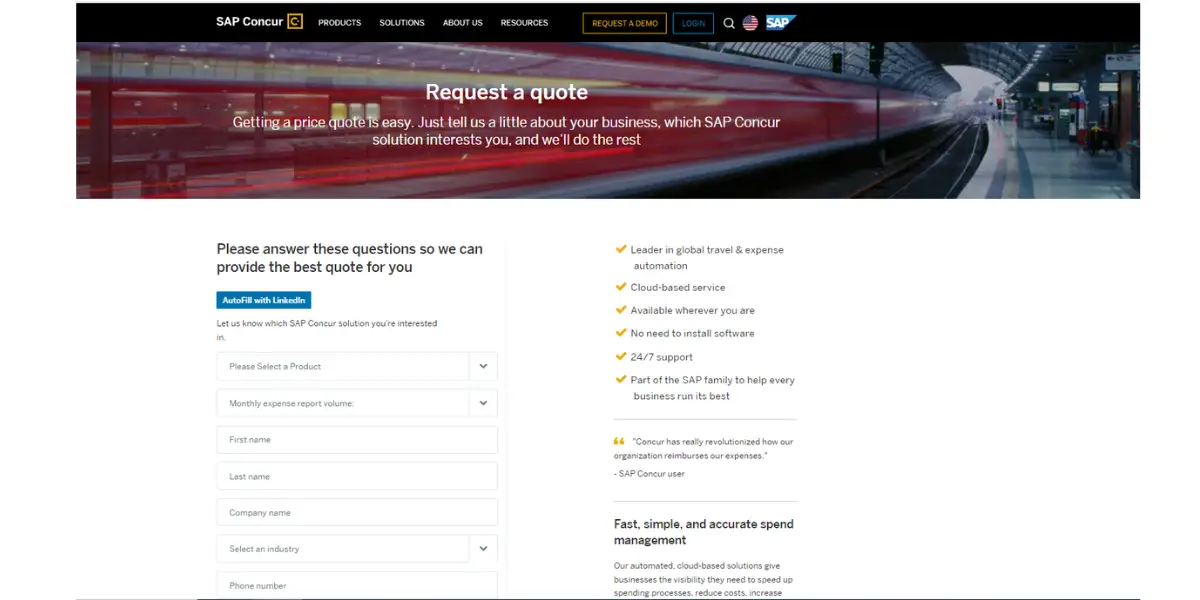Click 'Available wherever you are' text

click(692, 310)
